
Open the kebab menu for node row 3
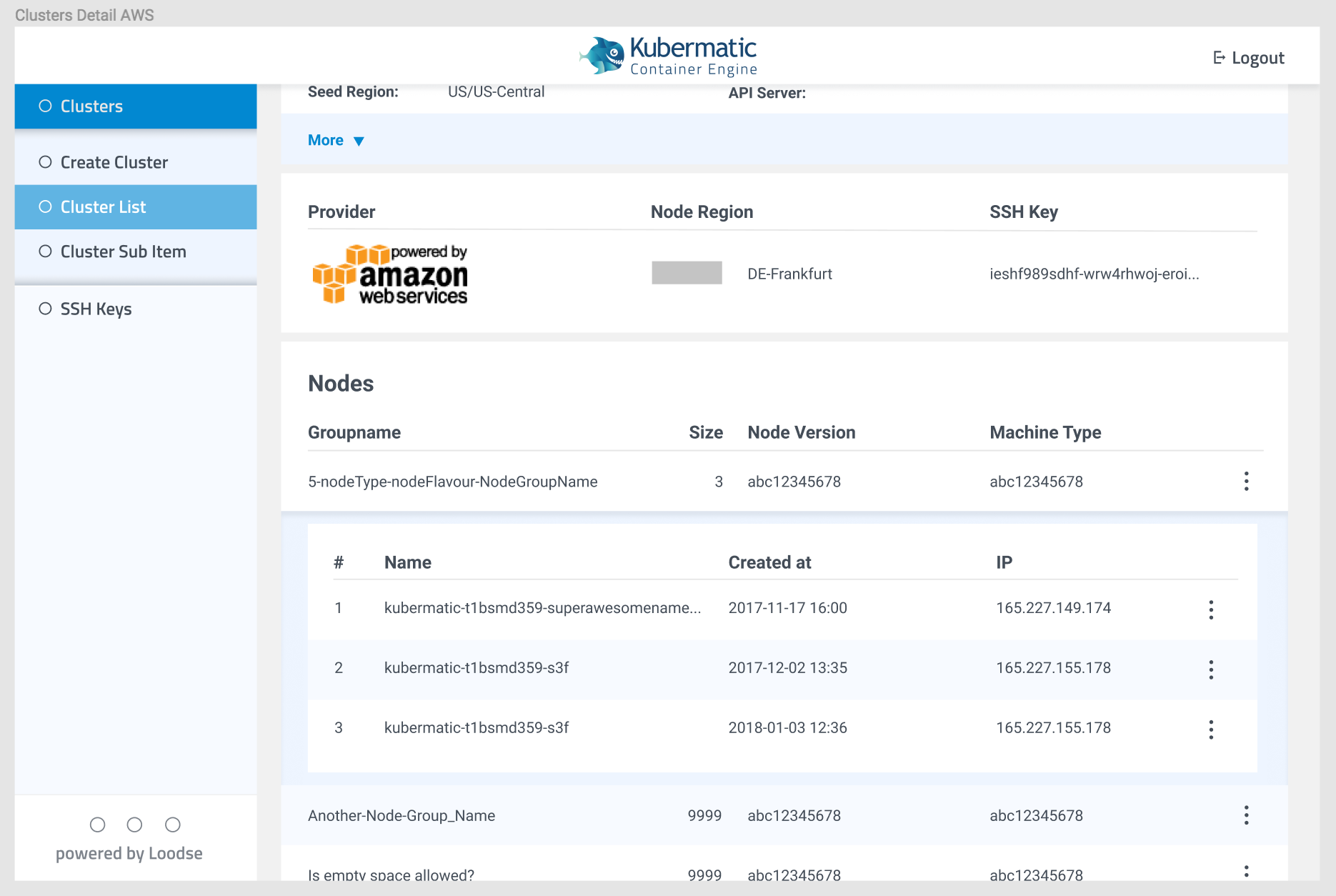pos(1211,729)
